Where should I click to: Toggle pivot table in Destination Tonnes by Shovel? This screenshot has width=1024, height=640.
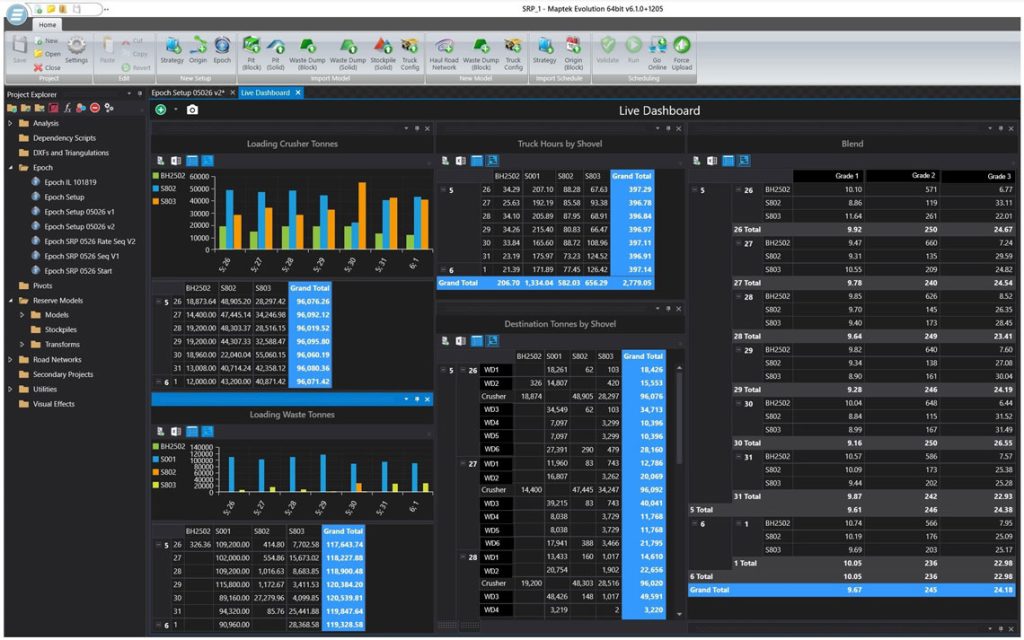tap(477, 341)
